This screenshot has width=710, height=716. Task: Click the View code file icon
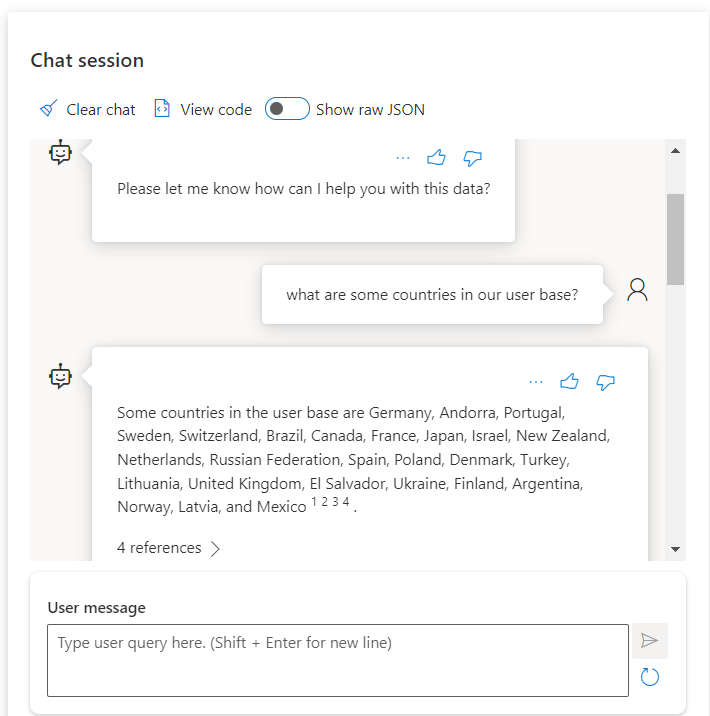162,109
